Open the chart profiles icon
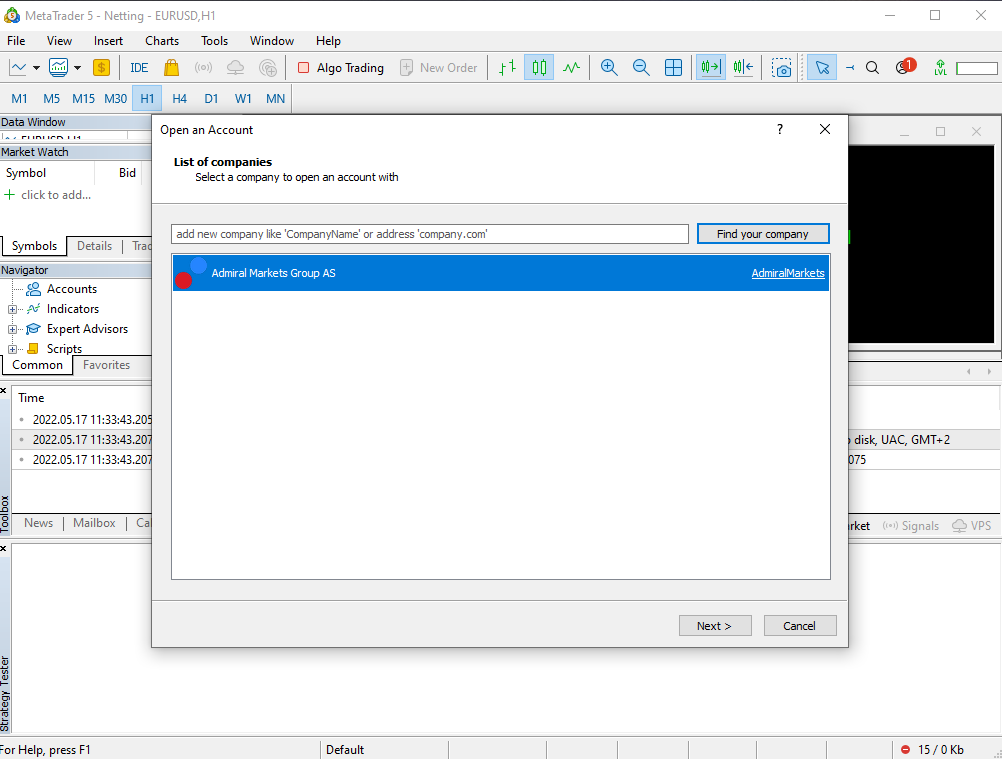 point(59,67)
